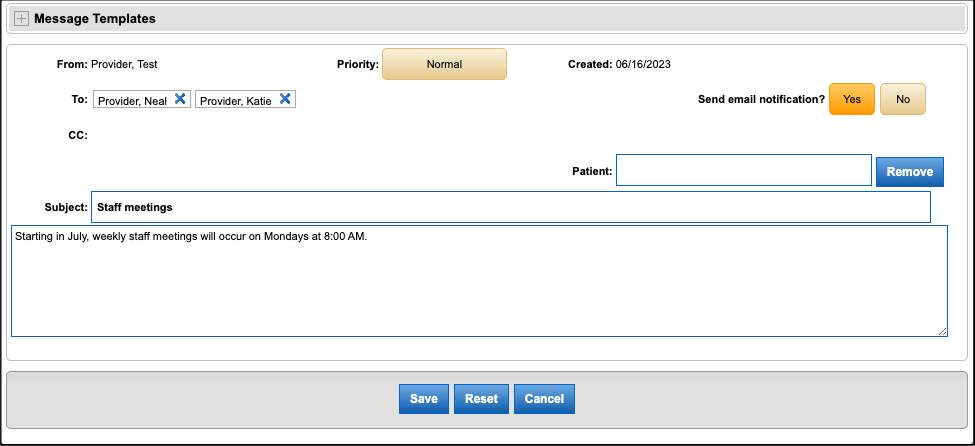Screen dimensions: 975x446
Task: Change priority using the Normal button
Action: pyautogui.click(x=444, y=64)
